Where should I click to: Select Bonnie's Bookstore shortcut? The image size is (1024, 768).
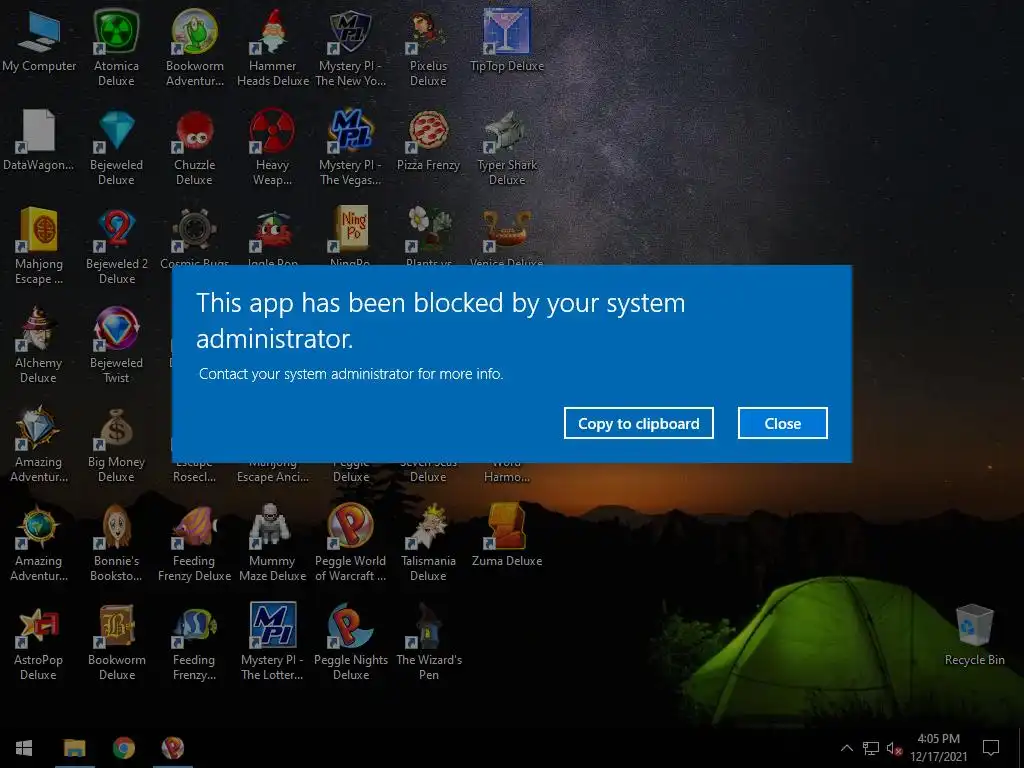(x=116, y=543)
